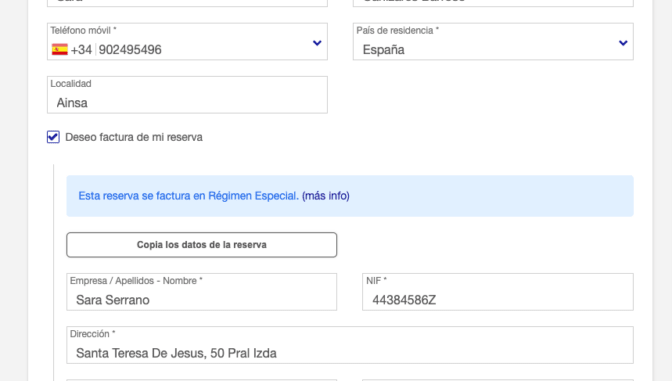Viewport: 672px width, 381px height.
Task: Click the Régimen Especial notice text
Action: pyautogui.click(x=189, y=196)
